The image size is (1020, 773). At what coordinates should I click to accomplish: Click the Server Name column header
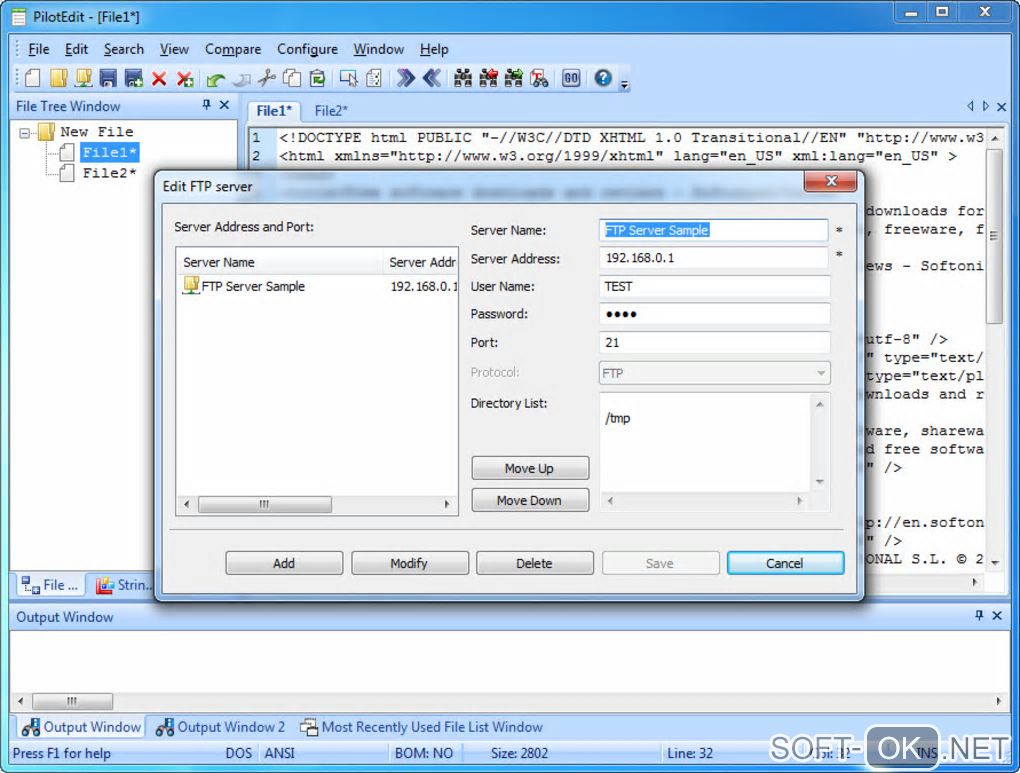(280, 262)
